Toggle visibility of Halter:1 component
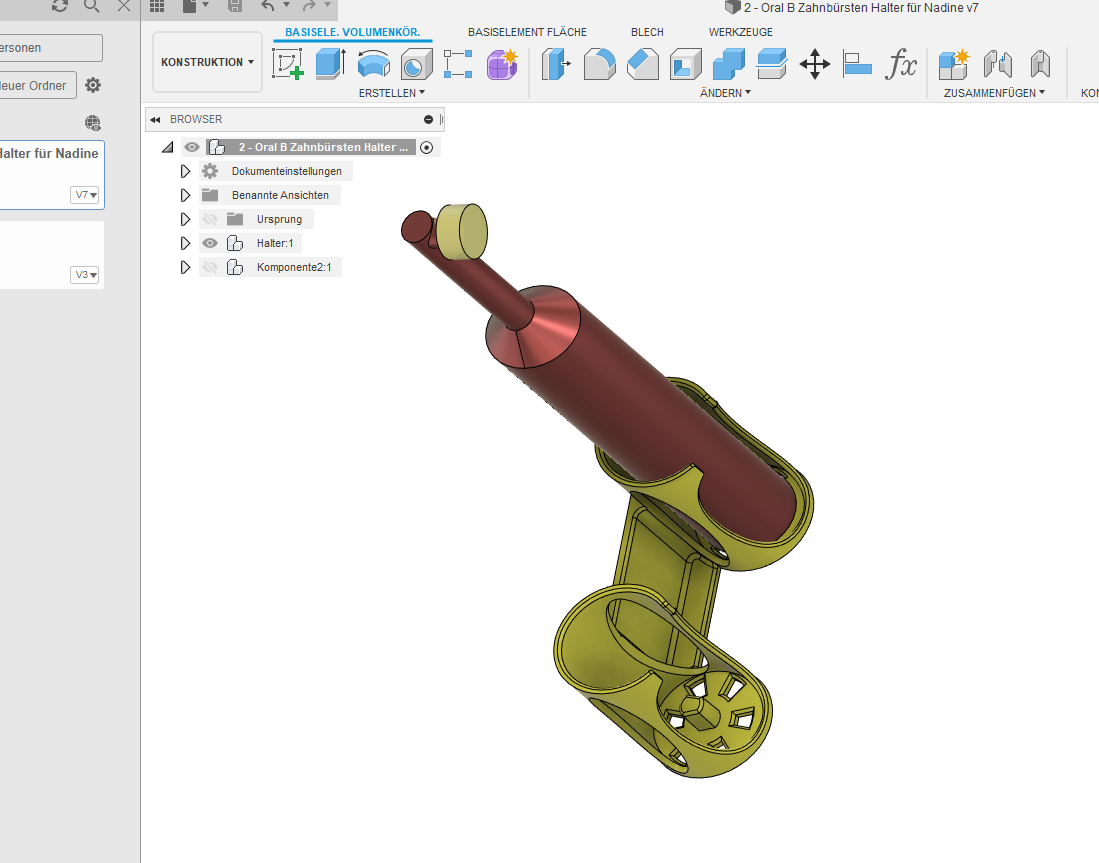The height and width of the screenshot is (863, 1099). pos(210,243)
